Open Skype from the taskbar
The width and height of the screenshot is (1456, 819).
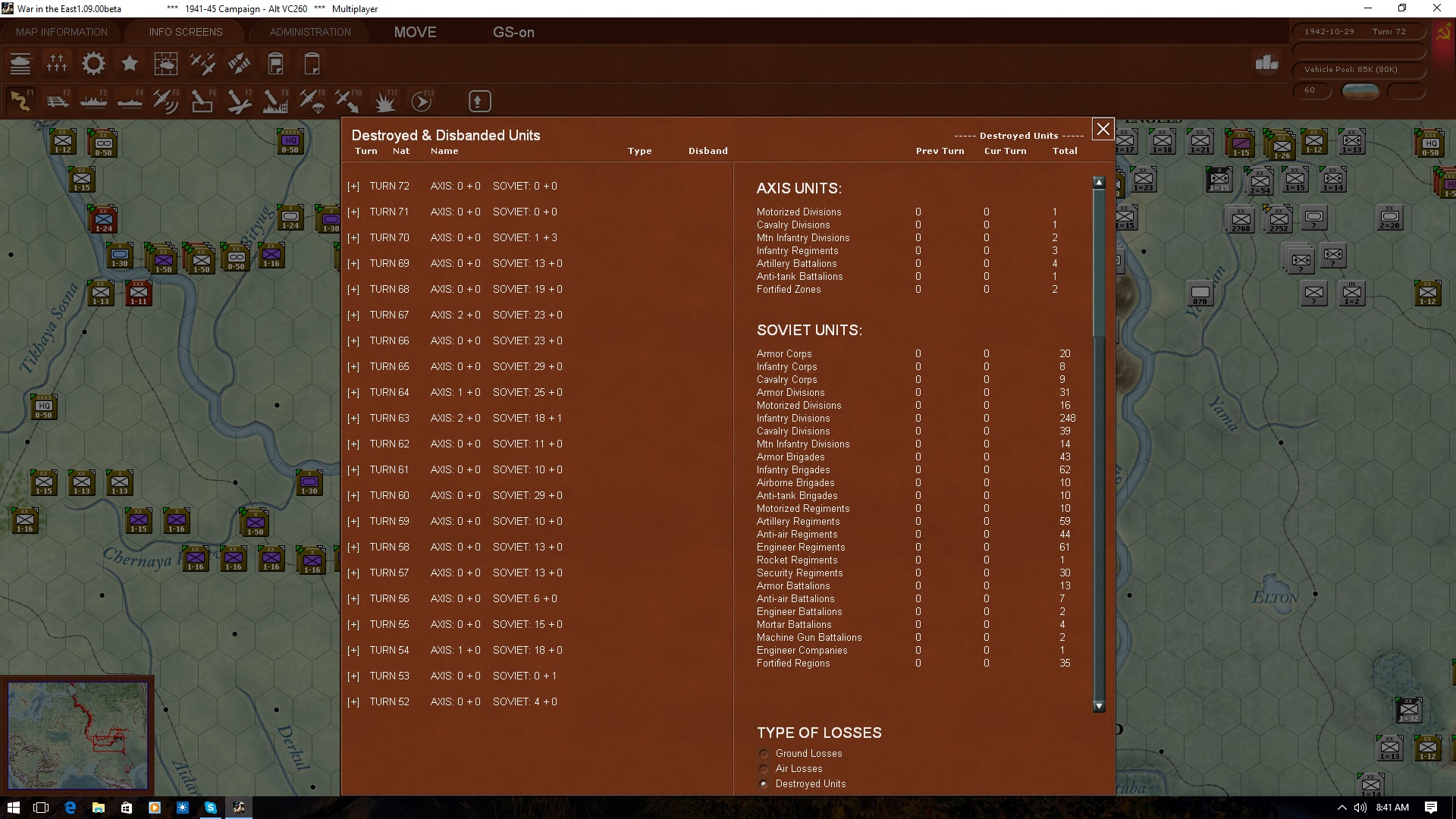(x=210, y=808)
